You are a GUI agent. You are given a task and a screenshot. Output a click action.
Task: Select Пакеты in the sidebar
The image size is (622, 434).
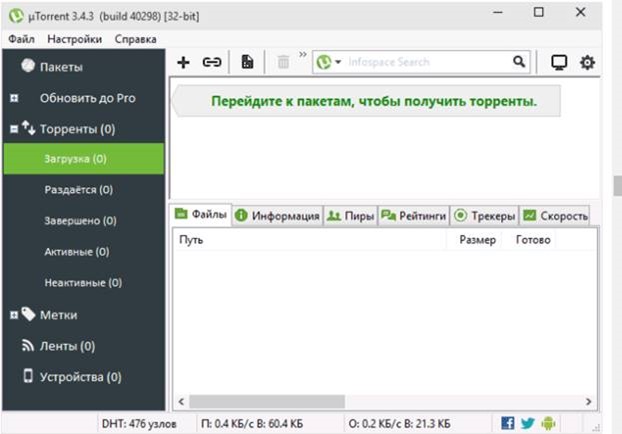84,67
